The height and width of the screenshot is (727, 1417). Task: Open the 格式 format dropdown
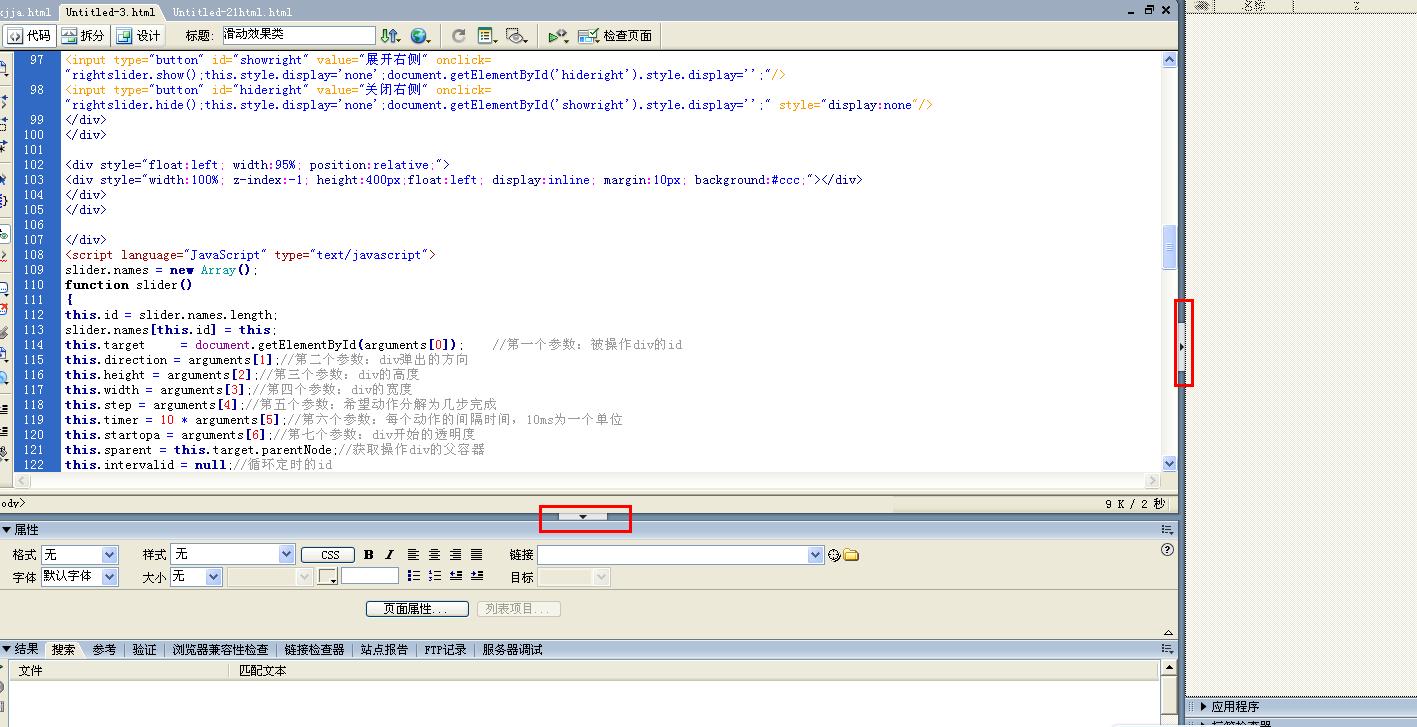click(x=80, y=554)
